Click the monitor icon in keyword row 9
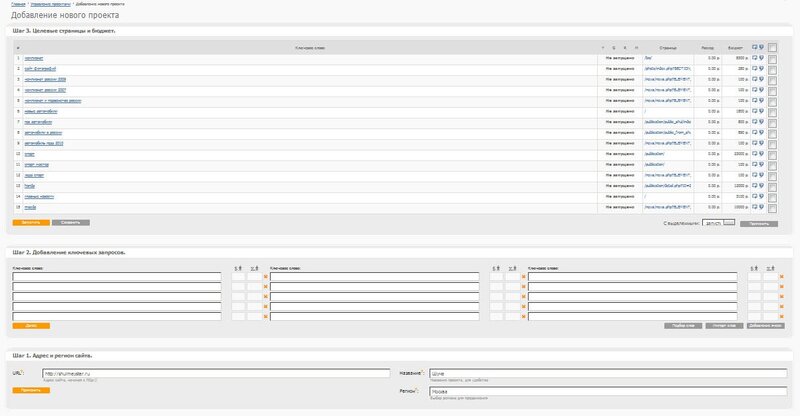Viewport: 800px width, 416px height. click(x=755, y=143)
